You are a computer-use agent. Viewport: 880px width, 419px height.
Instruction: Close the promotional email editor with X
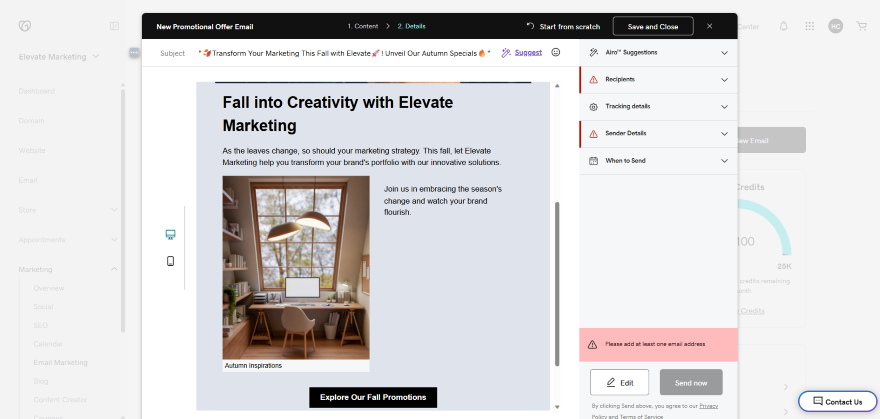(709, 26)
